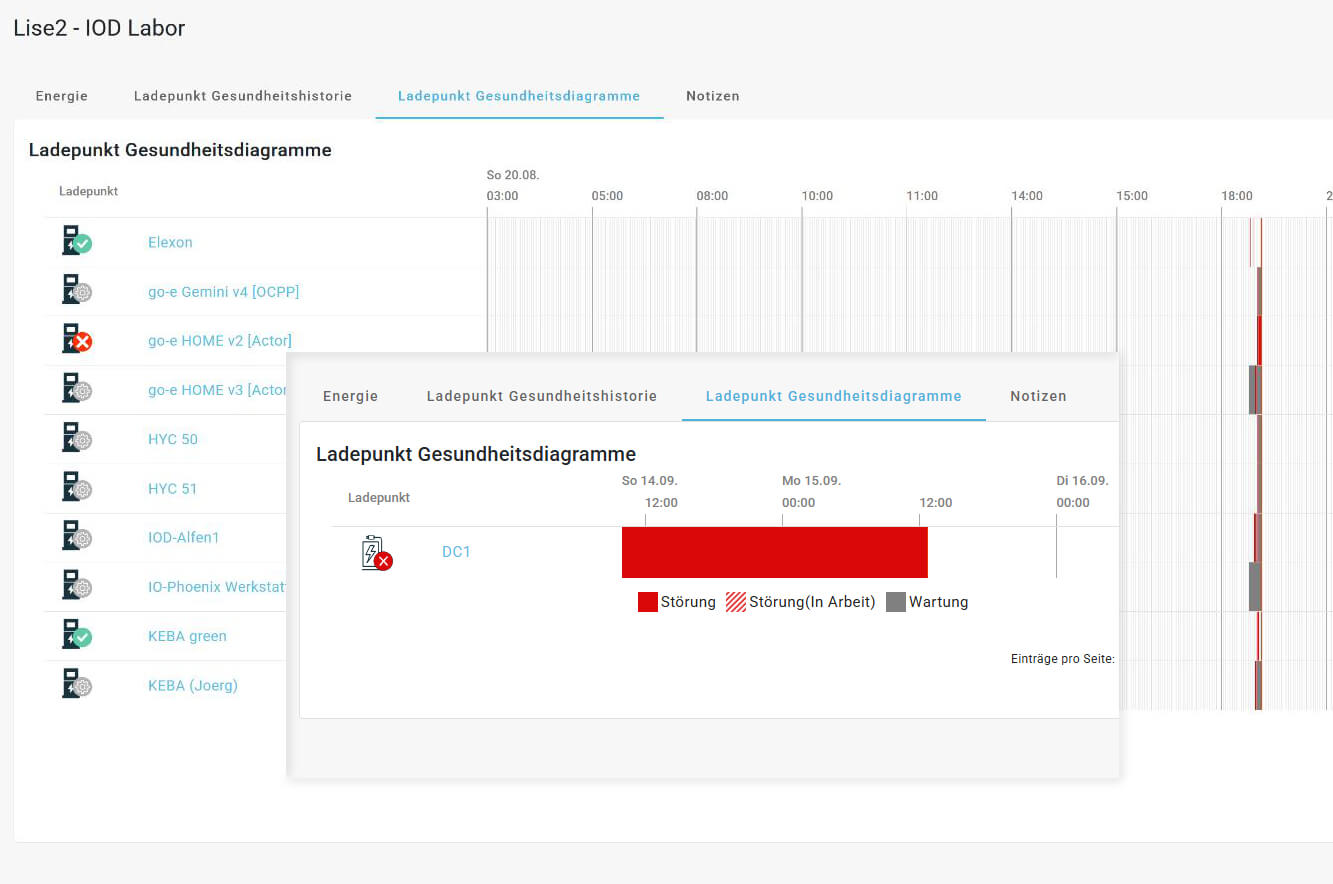Click the gray Wartung legend swatch
The height and width of the screenshot is (884, 1333).
coord(896,602)
